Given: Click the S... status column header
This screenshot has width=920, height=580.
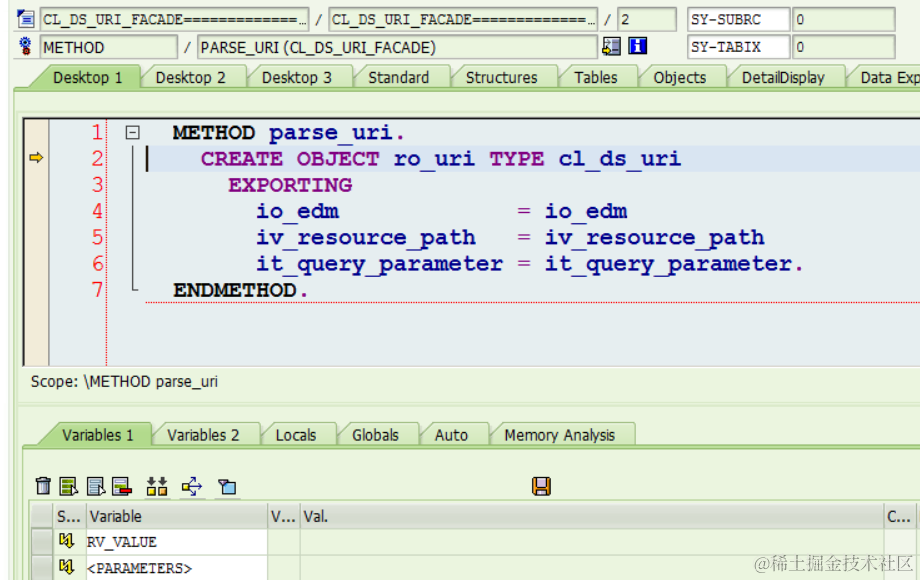Looking at the screenshot, I should tap(69, 516).
